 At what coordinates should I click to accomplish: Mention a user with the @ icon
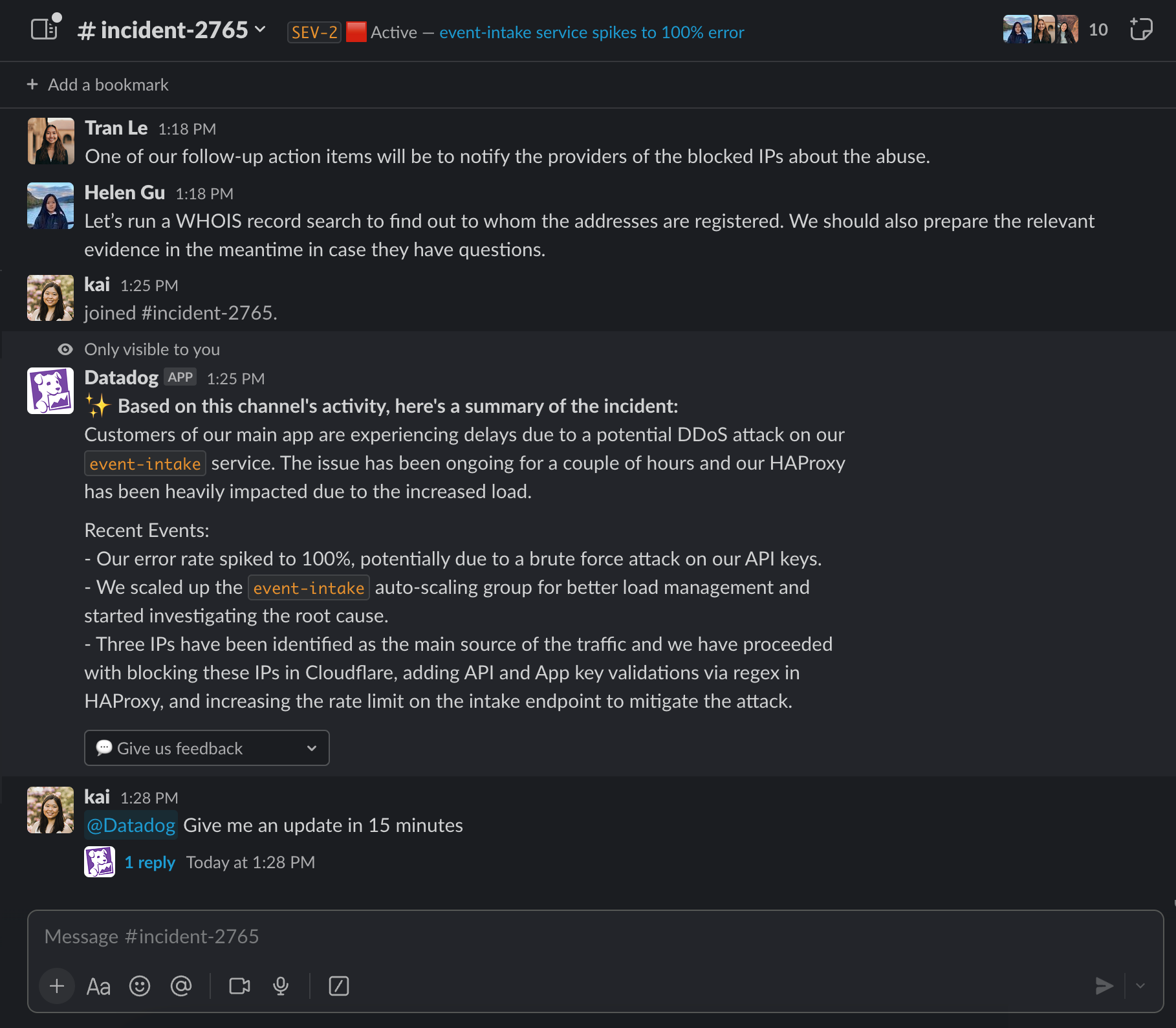pyautogui.click(x=181, y=986)
